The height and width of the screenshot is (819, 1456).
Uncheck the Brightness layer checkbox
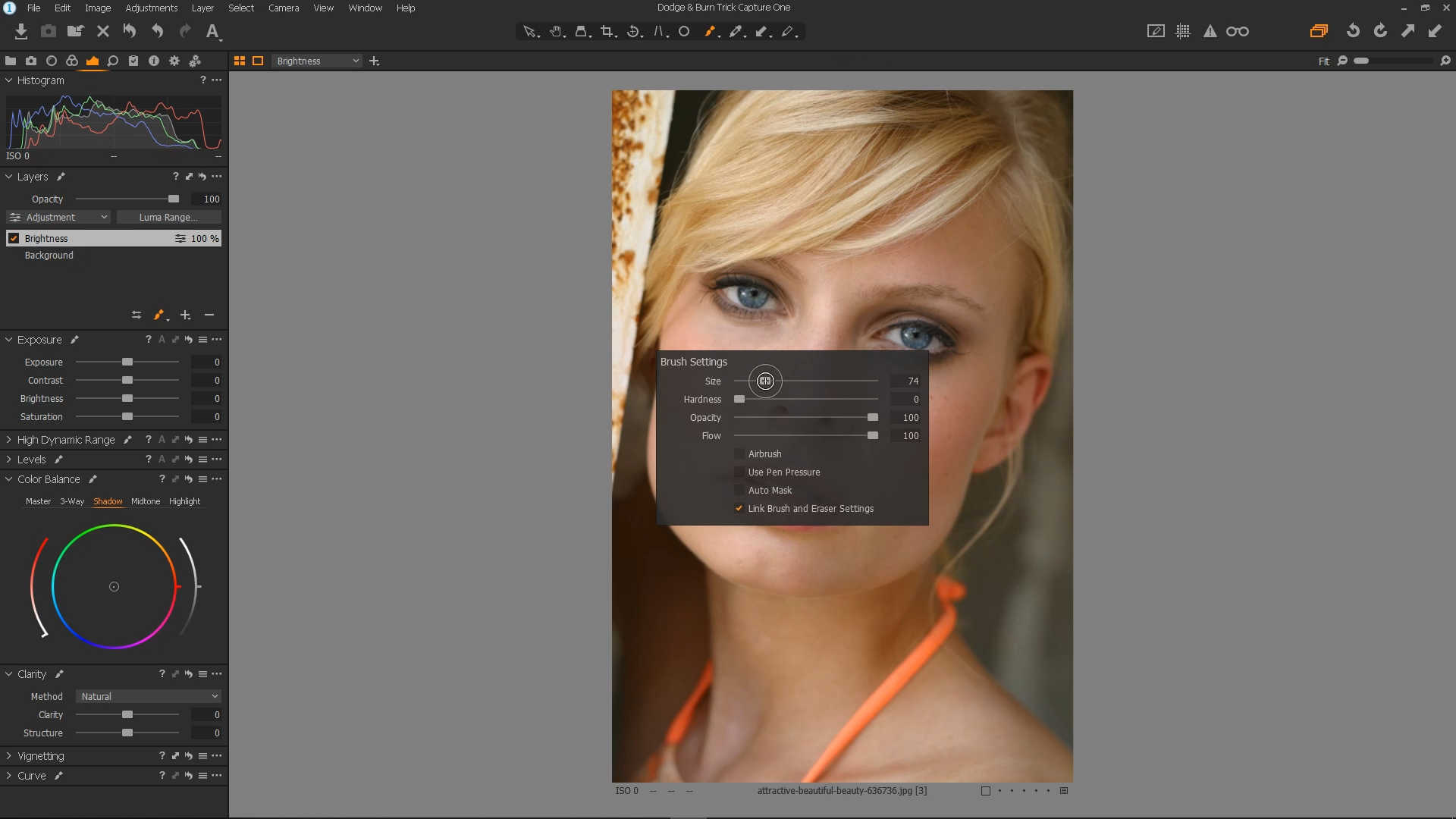[x=14, y=238]
